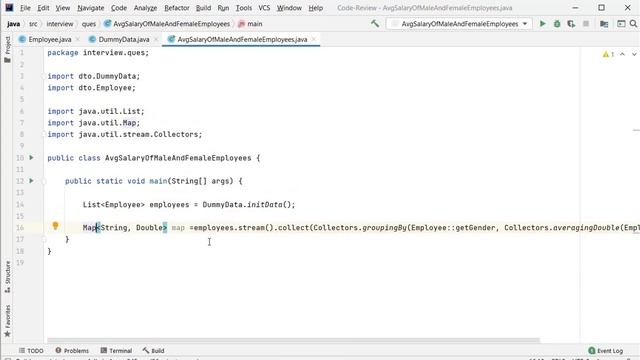The height and width of the screenshot is (360, 640).
Task: Close the DummyData.java tab
Action: point(156,40)
